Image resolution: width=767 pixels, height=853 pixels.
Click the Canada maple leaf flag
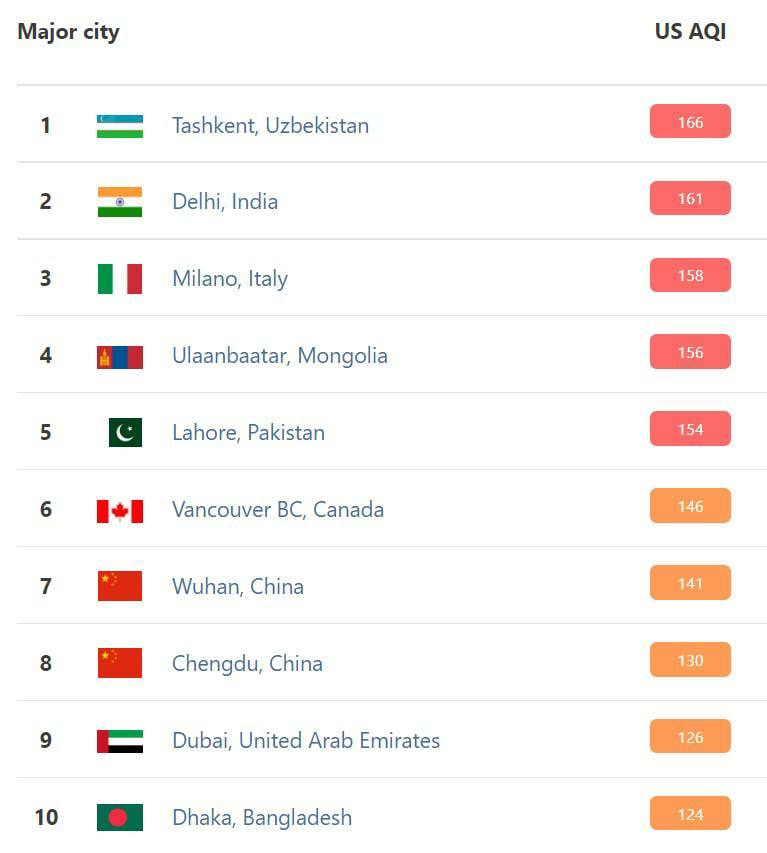(x=119, y=510)
